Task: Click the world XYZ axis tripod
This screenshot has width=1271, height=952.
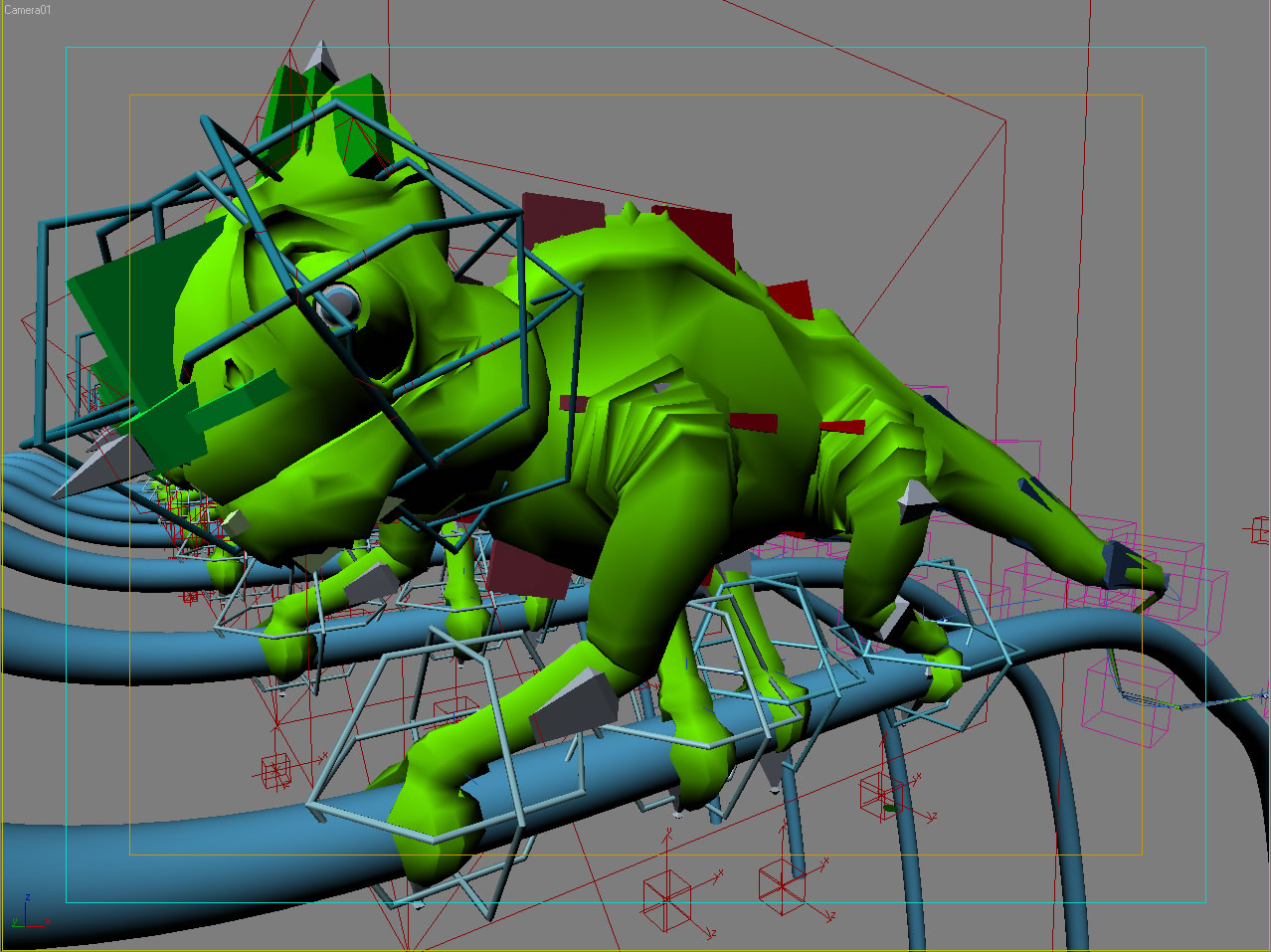Action: pyautogui.click(x=27, y=914)
